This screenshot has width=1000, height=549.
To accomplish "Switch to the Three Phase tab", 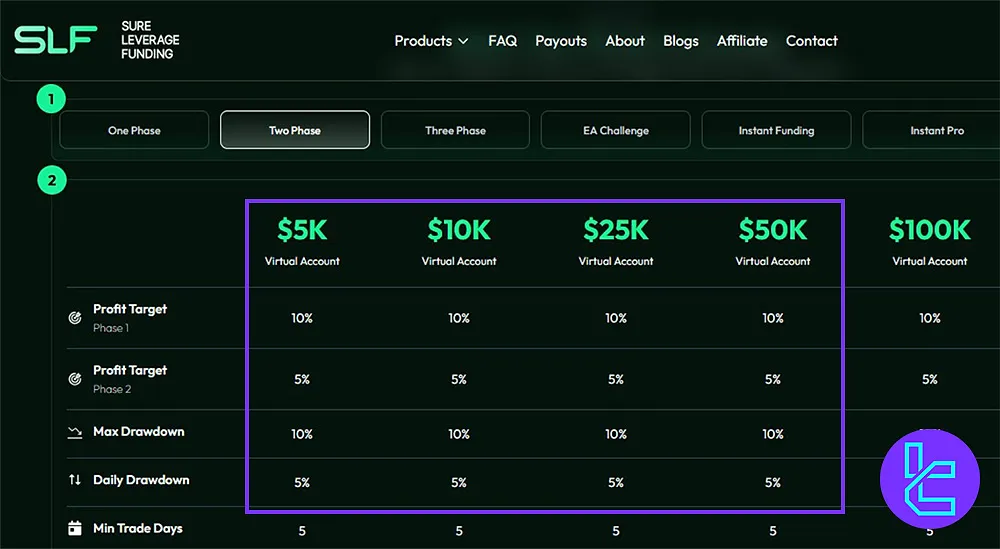I will tap(455, 130).
